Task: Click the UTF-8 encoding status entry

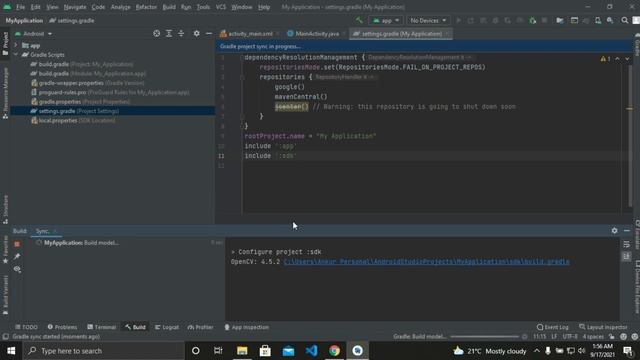Action: point(570,337)
